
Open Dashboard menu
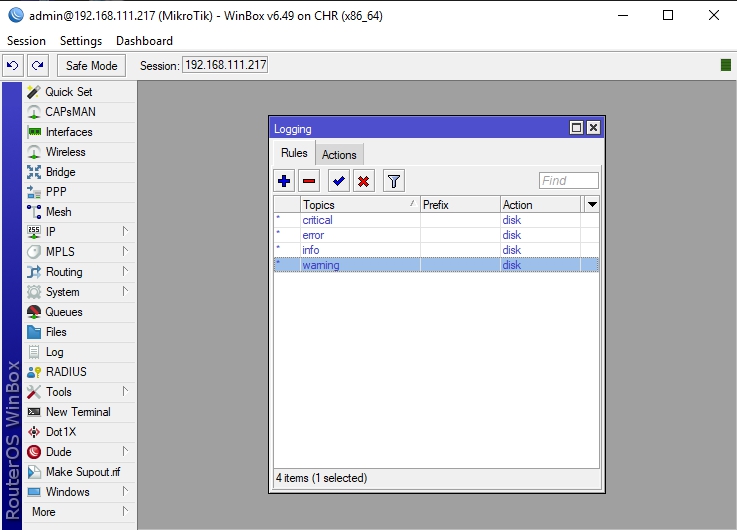[x=144, y=41]
